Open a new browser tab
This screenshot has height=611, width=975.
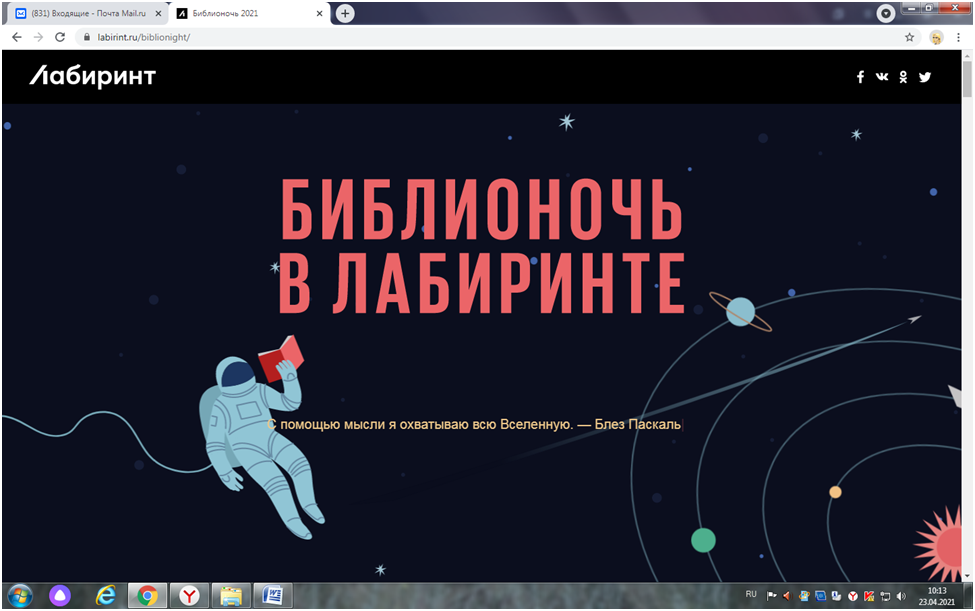(x=345, y=13)
